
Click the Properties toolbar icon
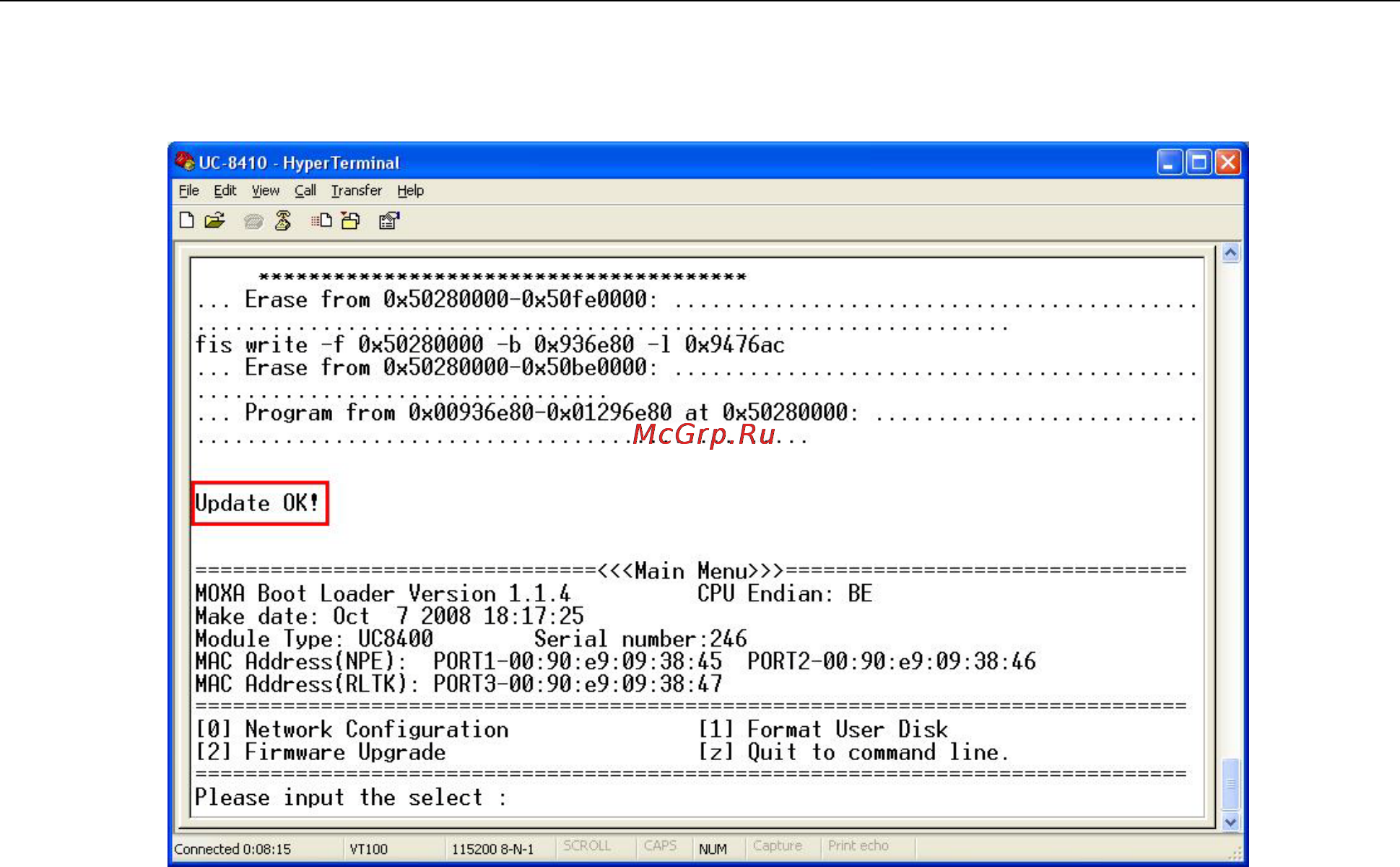tap(389, 220)
